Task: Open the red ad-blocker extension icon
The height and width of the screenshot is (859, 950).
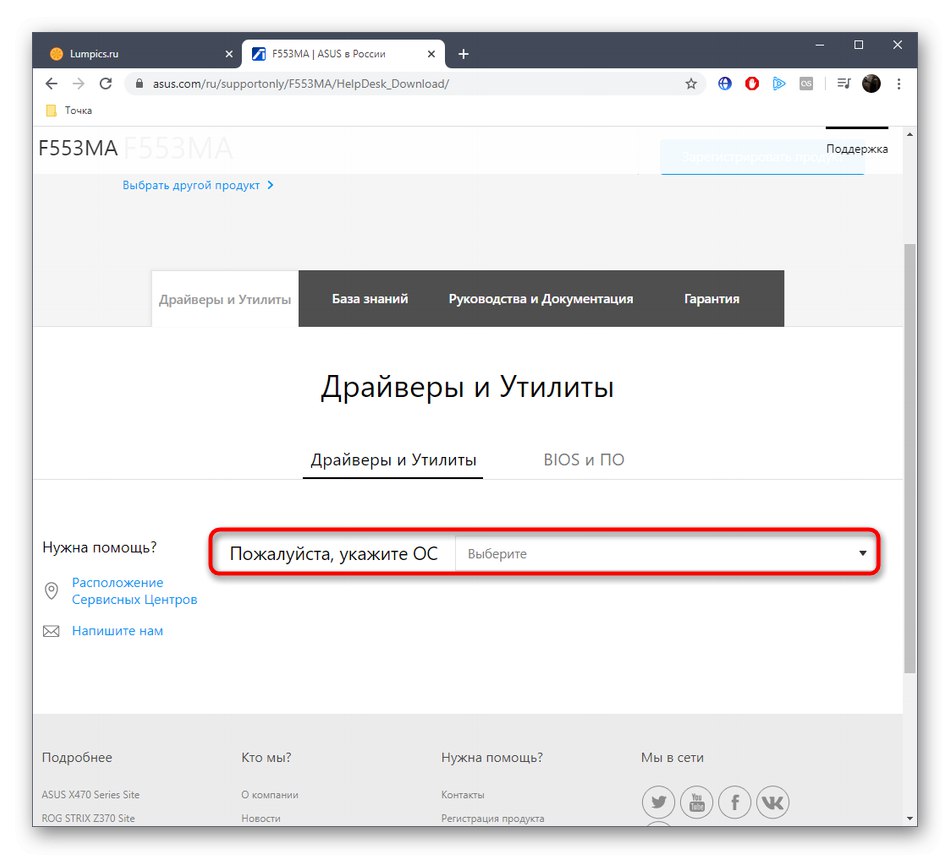Action: click(x=751, y=84)
